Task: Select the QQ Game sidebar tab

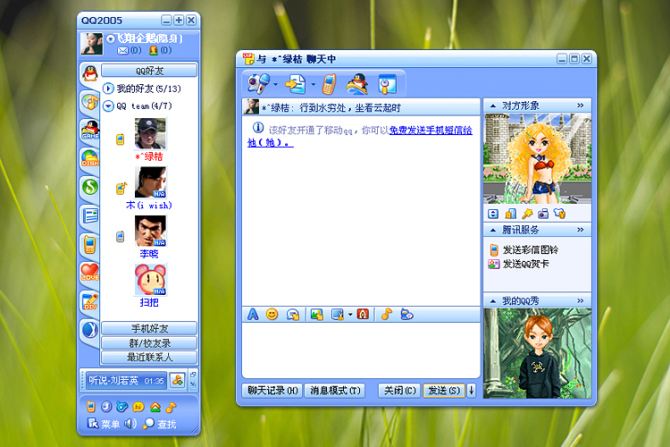Action: pyautogui.click(x=90, y=129)
